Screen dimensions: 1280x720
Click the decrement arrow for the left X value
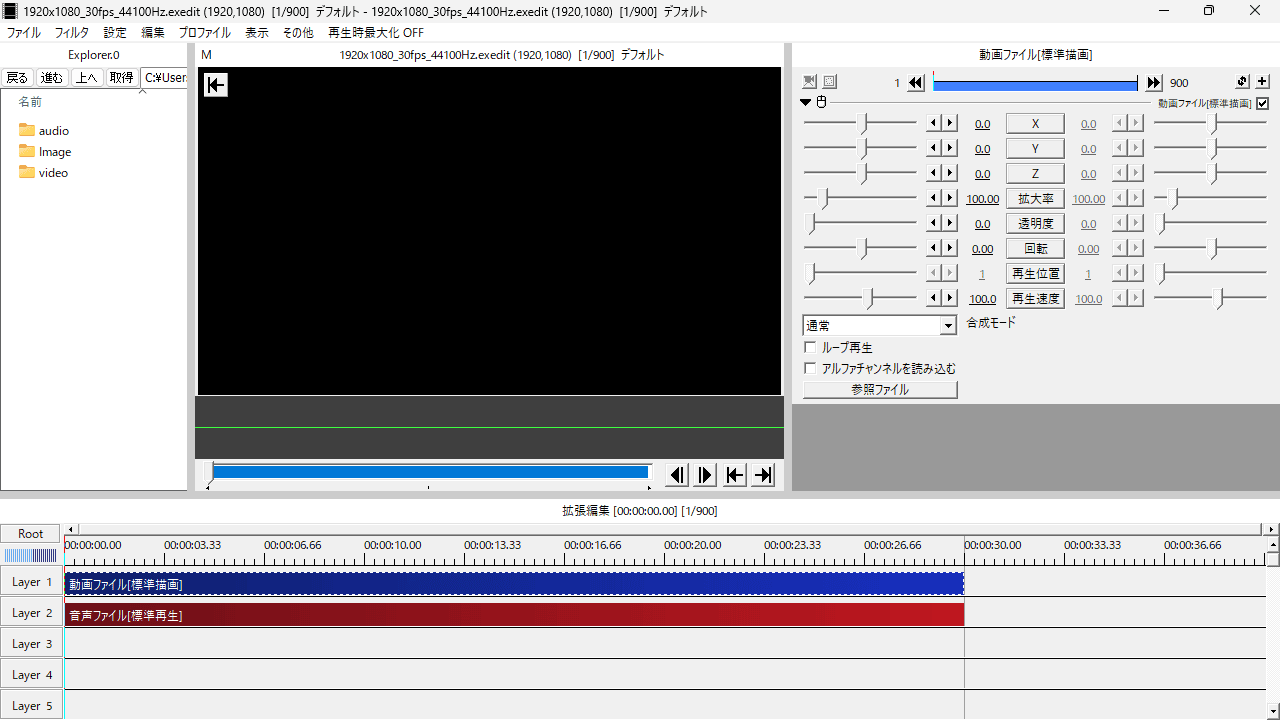tap(934, 124)
